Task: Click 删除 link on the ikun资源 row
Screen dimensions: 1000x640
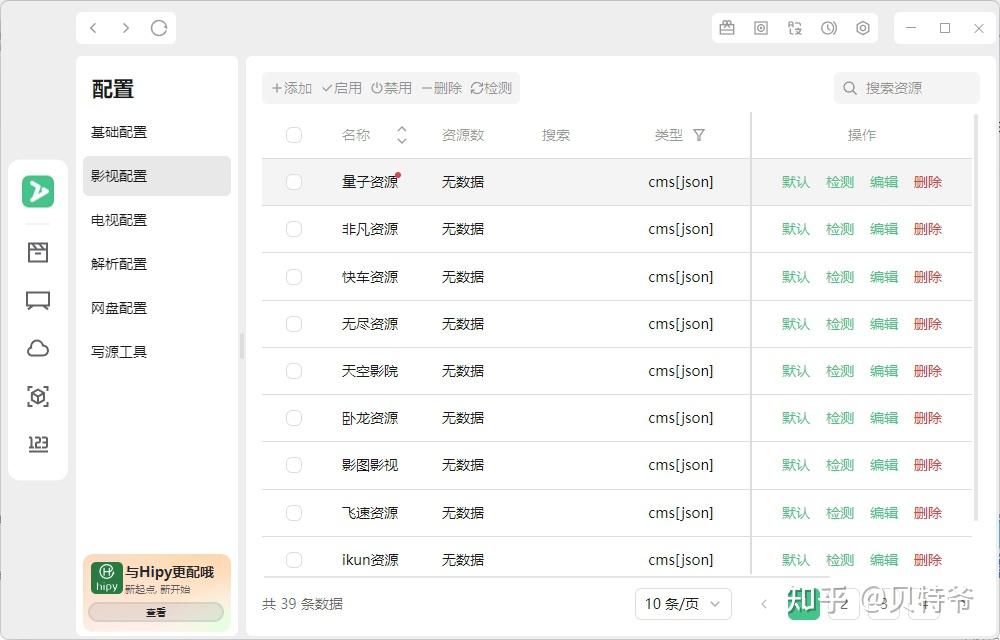Action: coord(928,560)
